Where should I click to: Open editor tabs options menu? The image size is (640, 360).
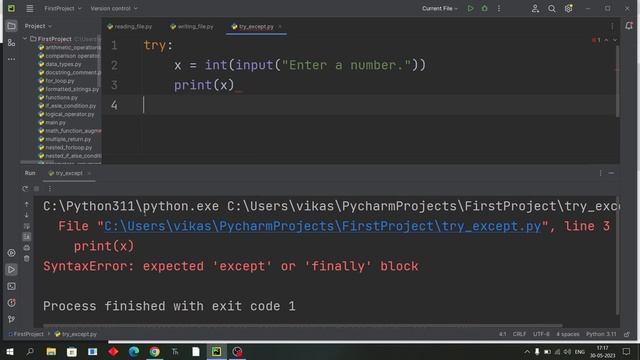click(612, 27)
